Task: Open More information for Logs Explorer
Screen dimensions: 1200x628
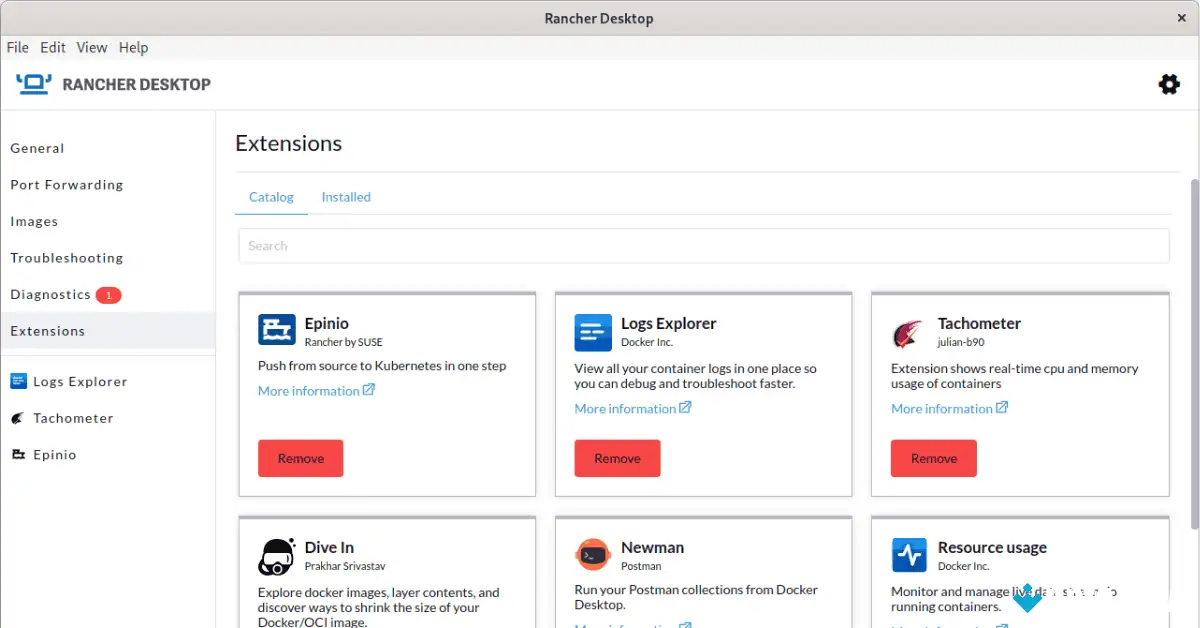Action: [x=626, y=408]
